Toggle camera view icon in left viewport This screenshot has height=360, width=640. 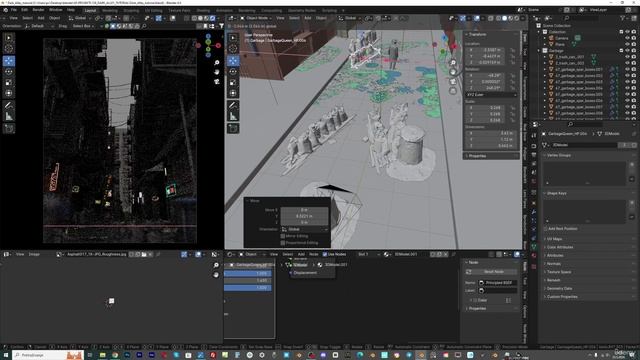tap(217, 81)
